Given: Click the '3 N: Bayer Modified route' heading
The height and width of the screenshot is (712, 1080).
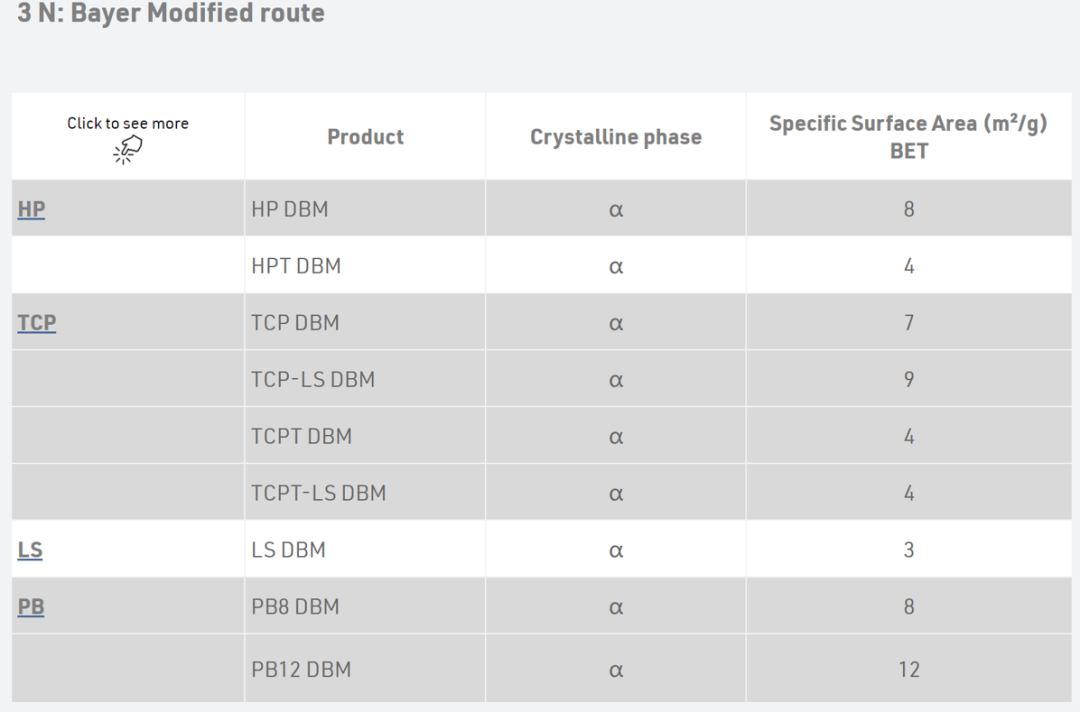Looking at the screenshot, I should point(171,12).
